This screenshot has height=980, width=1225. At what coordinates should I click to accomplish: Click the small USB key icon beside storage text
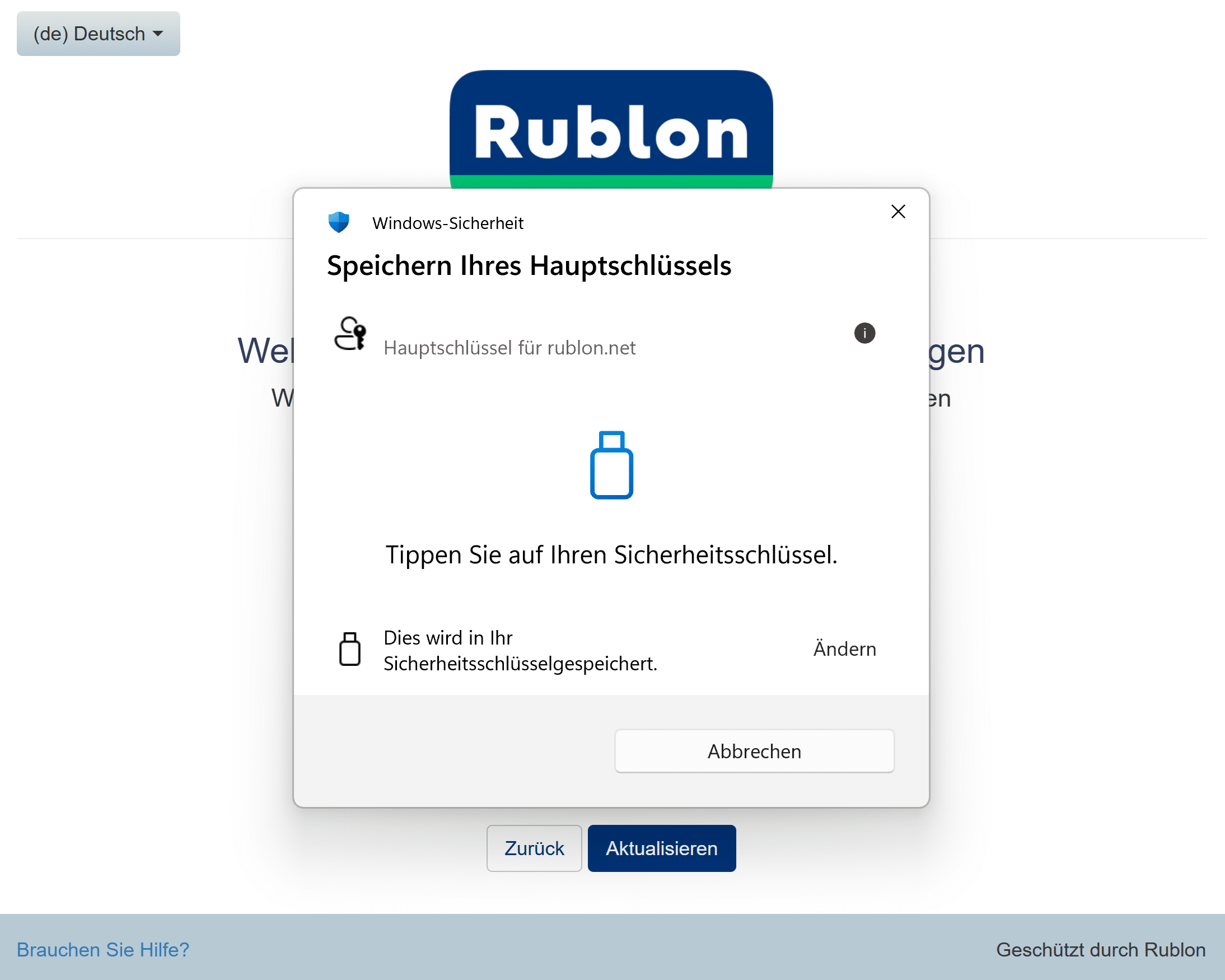click(x=349, y=648)
